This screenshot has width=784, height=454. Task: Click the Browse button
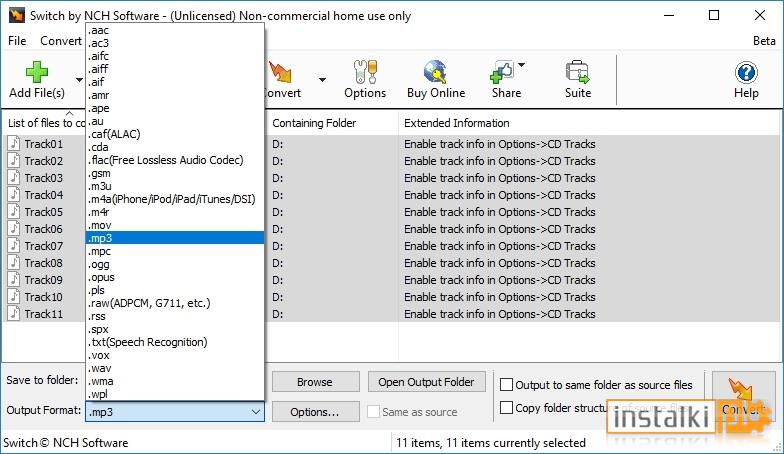(x=315, y=382)
